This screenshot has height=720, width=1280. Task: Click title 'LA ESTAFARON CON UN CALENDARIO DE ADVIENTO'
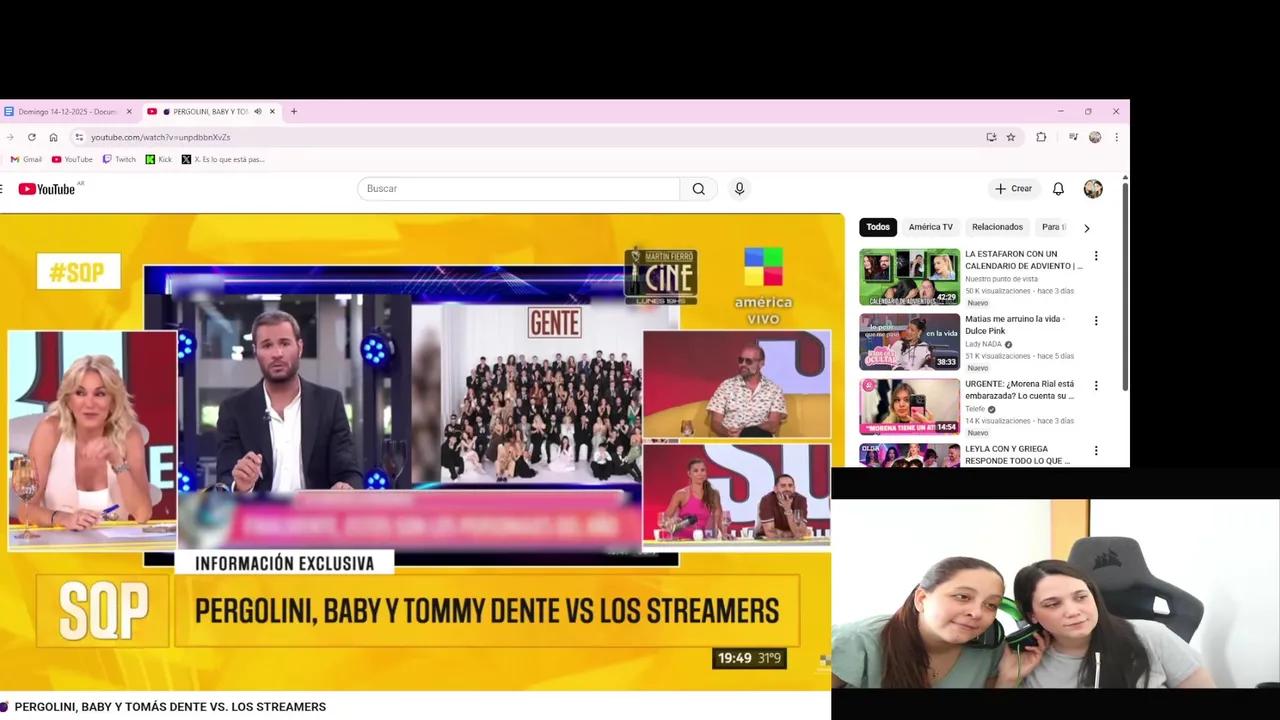pos(1023,260)
